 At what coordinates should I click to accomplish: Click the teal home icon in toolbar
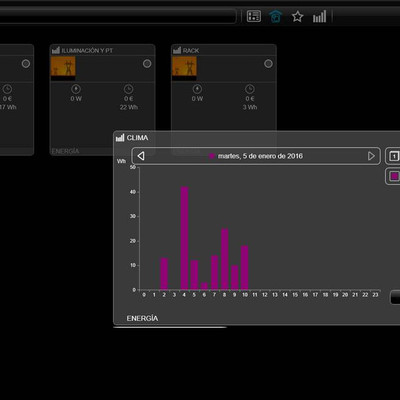click(275, 16)
